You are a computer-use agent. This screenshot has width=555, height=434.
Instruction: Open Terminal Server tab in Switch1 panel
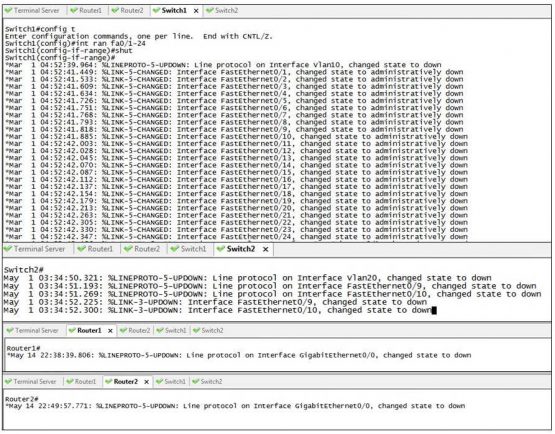point(32,11)
